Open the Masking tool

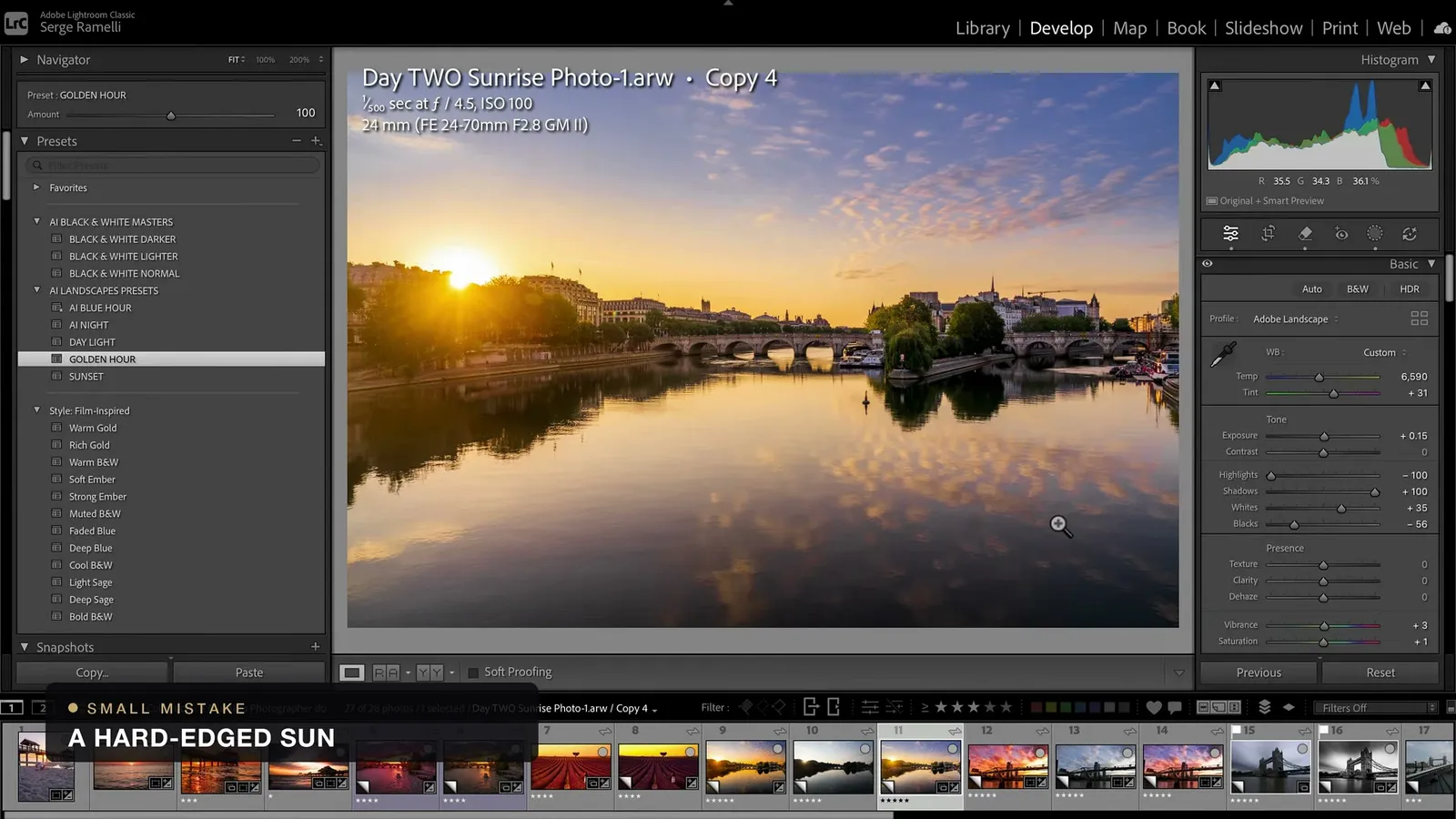tap(1375, 234)
